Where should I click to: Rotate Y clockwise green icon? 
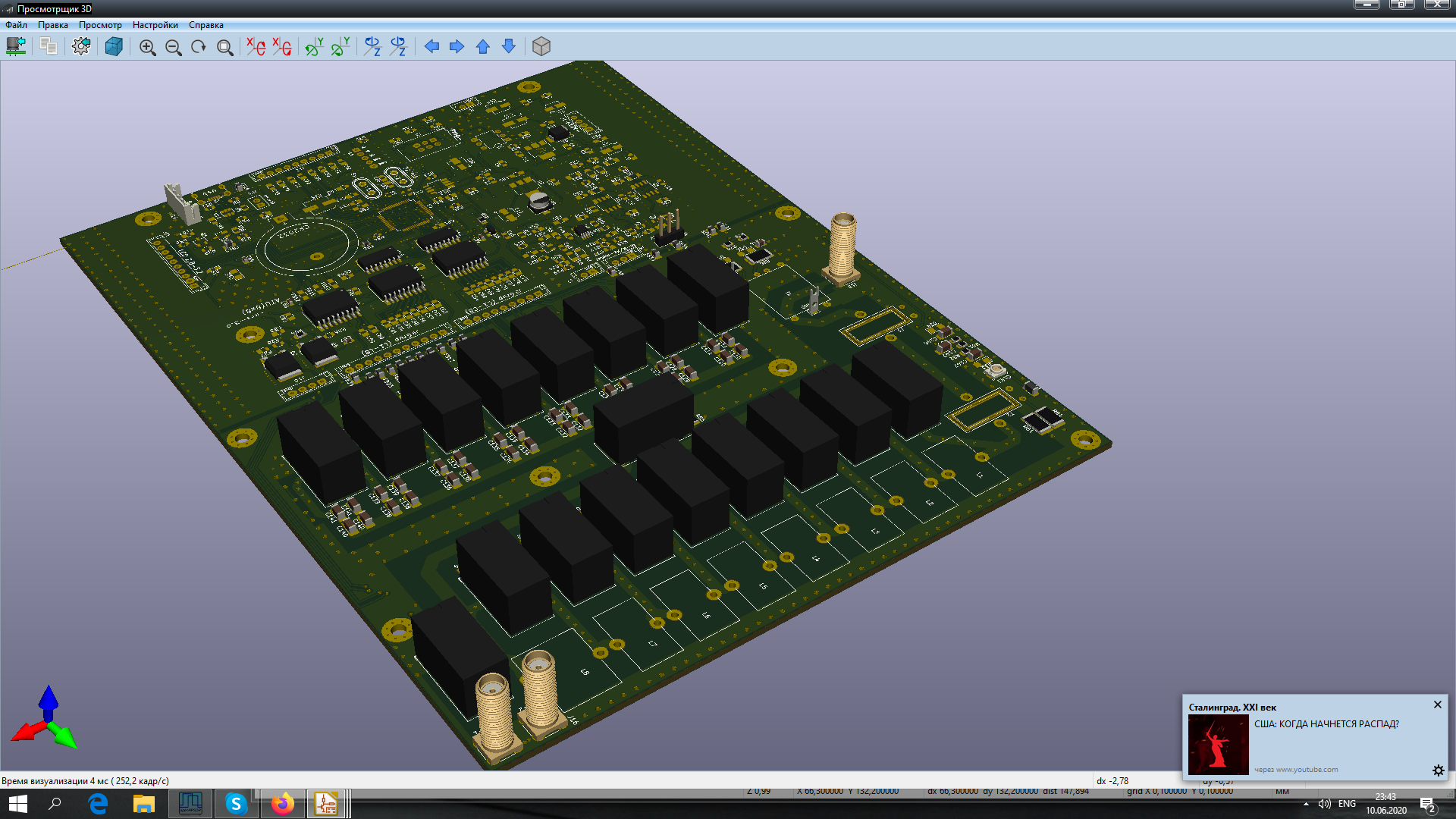[x=313, y=47]
